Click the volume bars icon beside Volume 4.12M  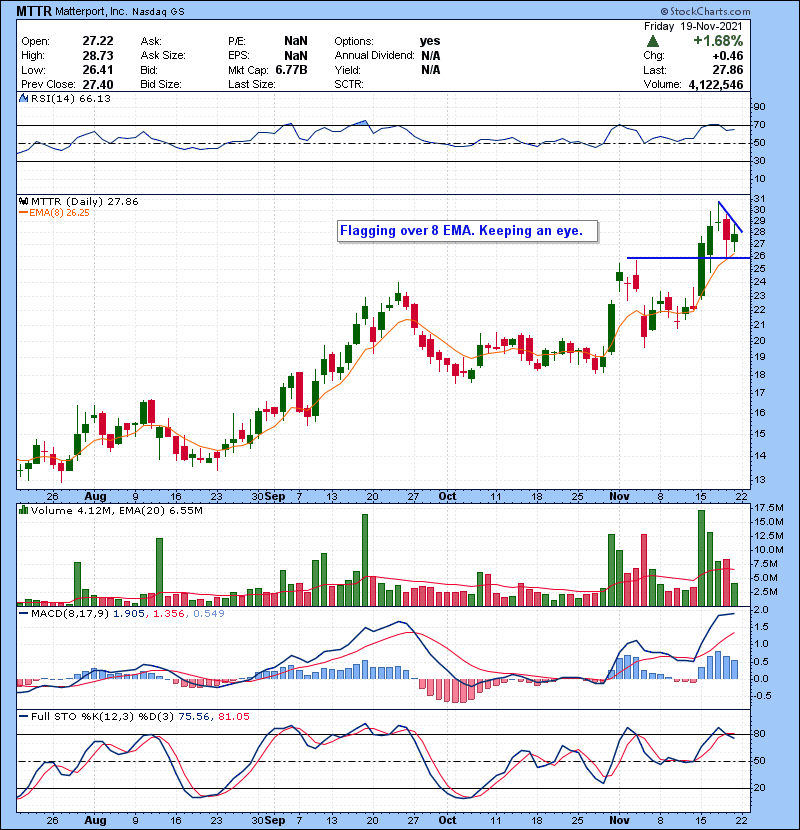(x=23, y=510)
